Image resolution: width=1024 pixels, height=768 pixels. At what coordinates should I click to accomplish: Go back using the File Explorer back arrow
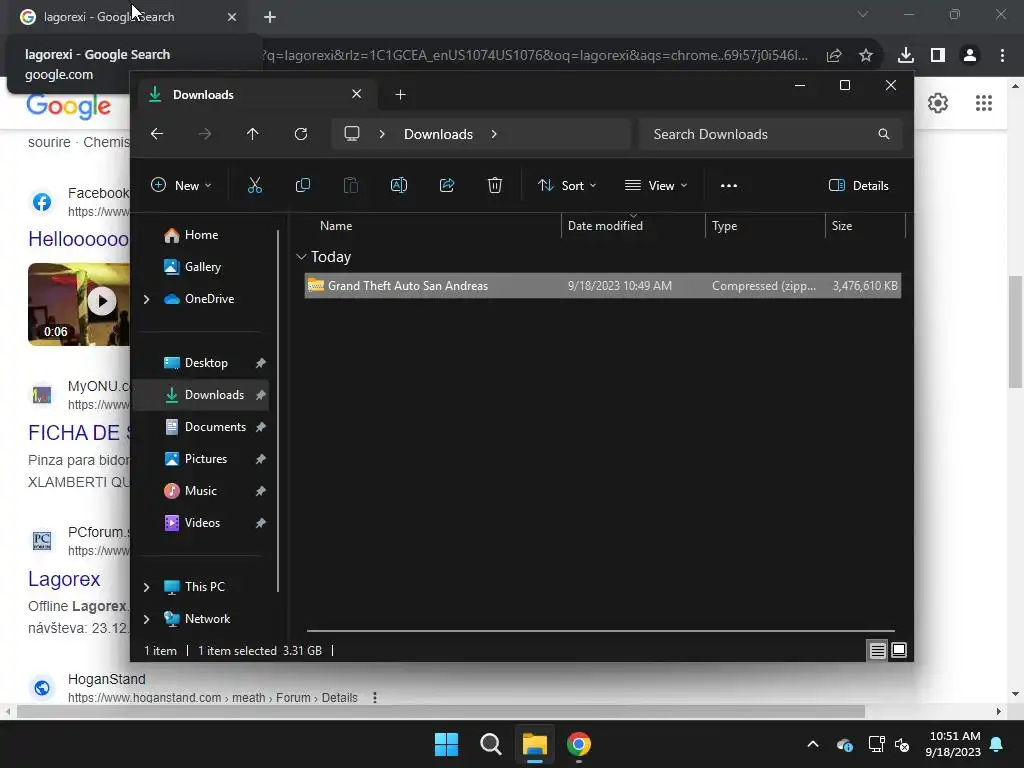[157, 134]
